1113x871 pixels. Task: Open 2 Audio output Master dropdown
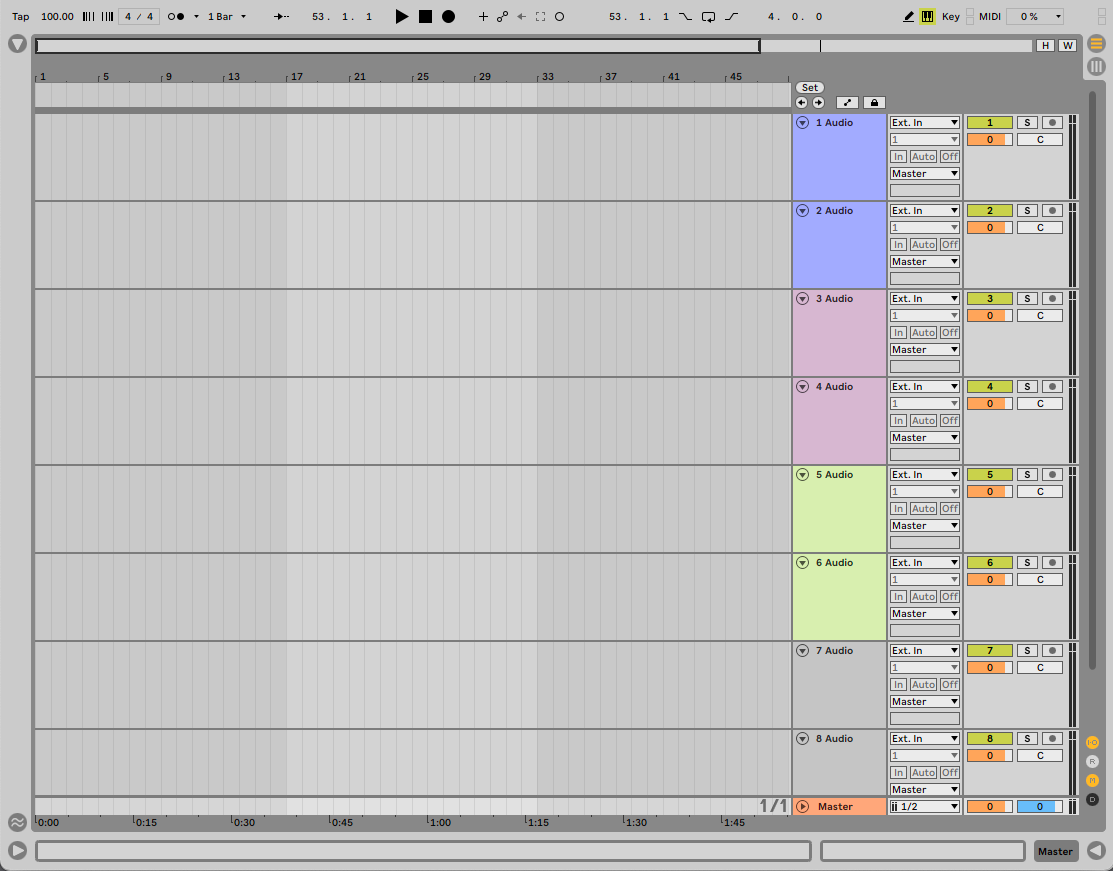[925, 262]
